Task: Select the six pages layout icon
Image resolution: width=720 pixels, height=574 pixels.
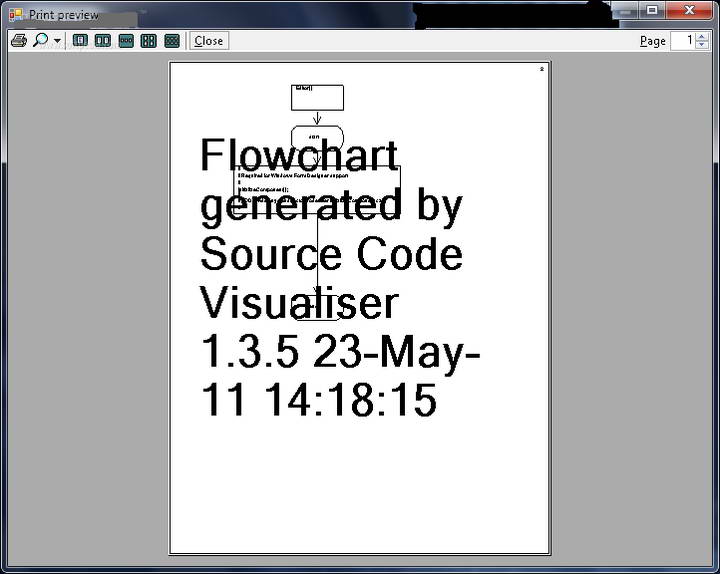Action: click(172, 41)
